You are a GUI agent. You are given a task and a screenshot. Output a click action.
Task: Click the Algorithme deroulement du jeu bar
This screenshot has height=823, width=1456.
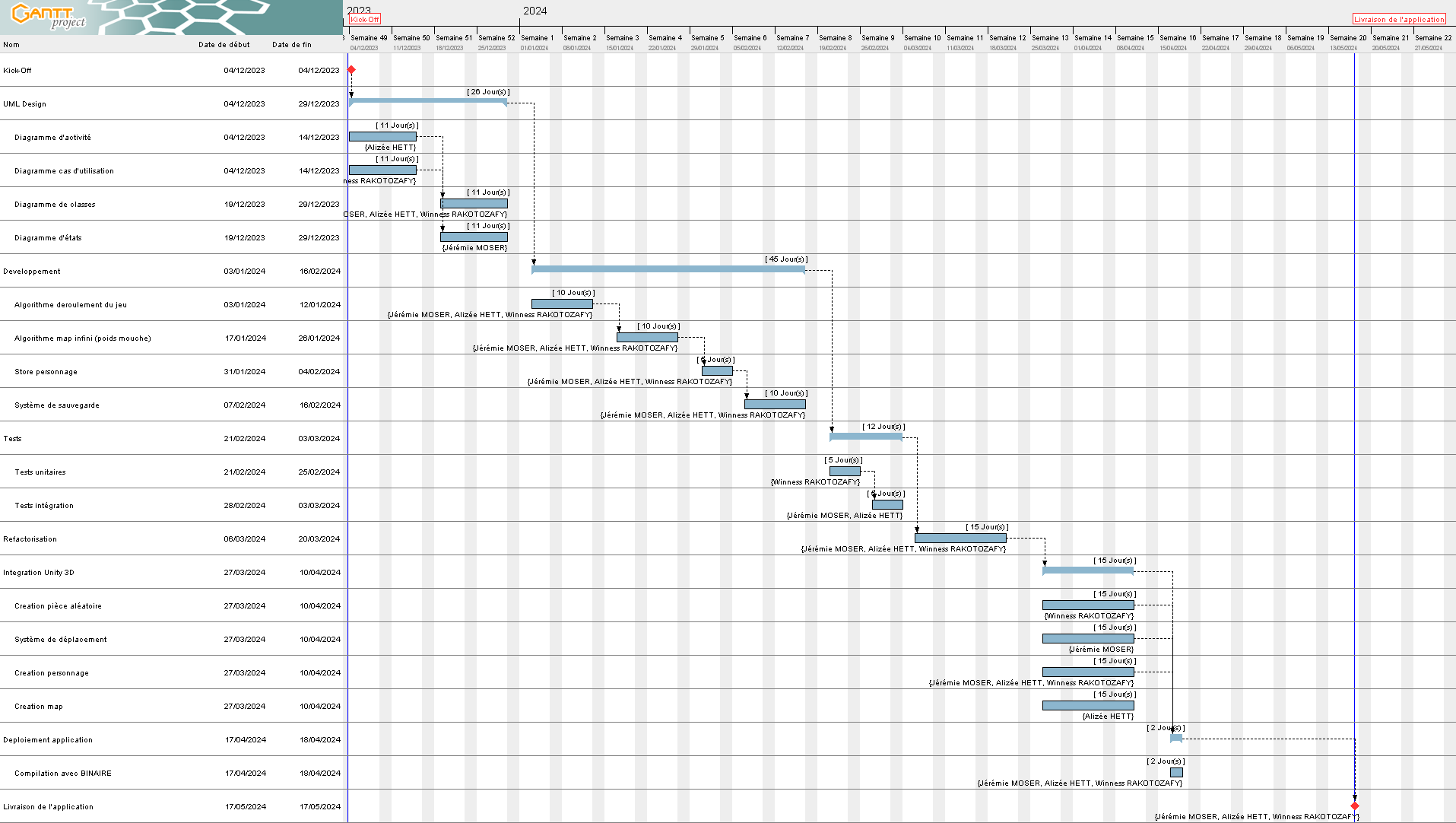pyautogui.click(x=562, y=304)
